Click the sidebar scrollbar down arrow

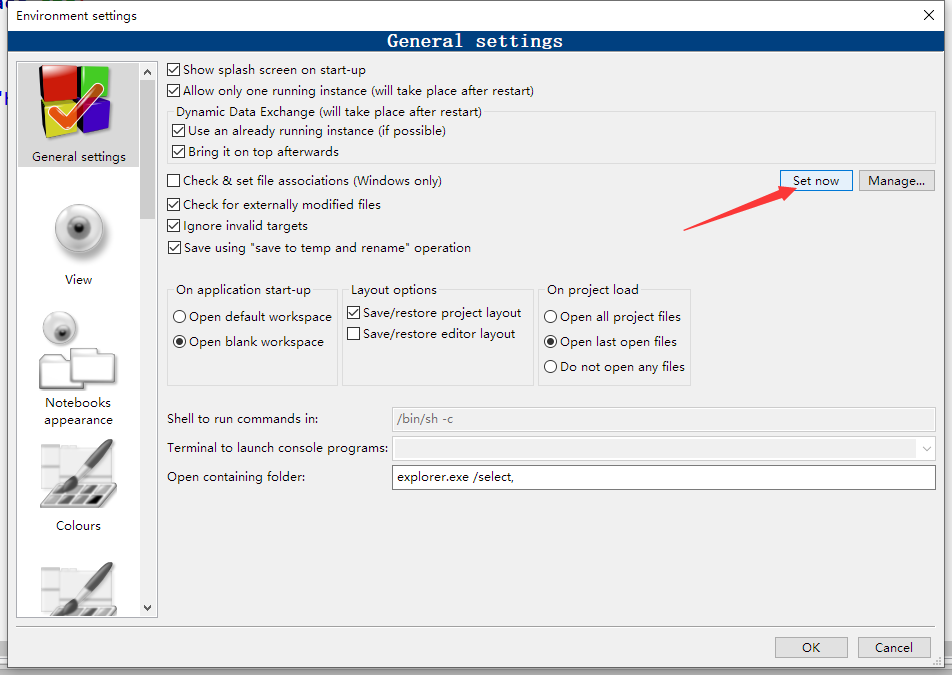(x=147, y=606)
